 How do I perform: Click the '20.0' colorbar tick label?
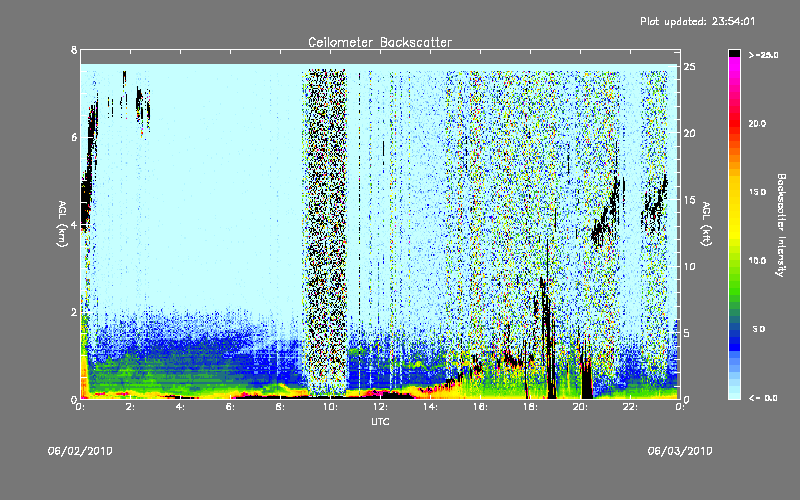[758, 124]
